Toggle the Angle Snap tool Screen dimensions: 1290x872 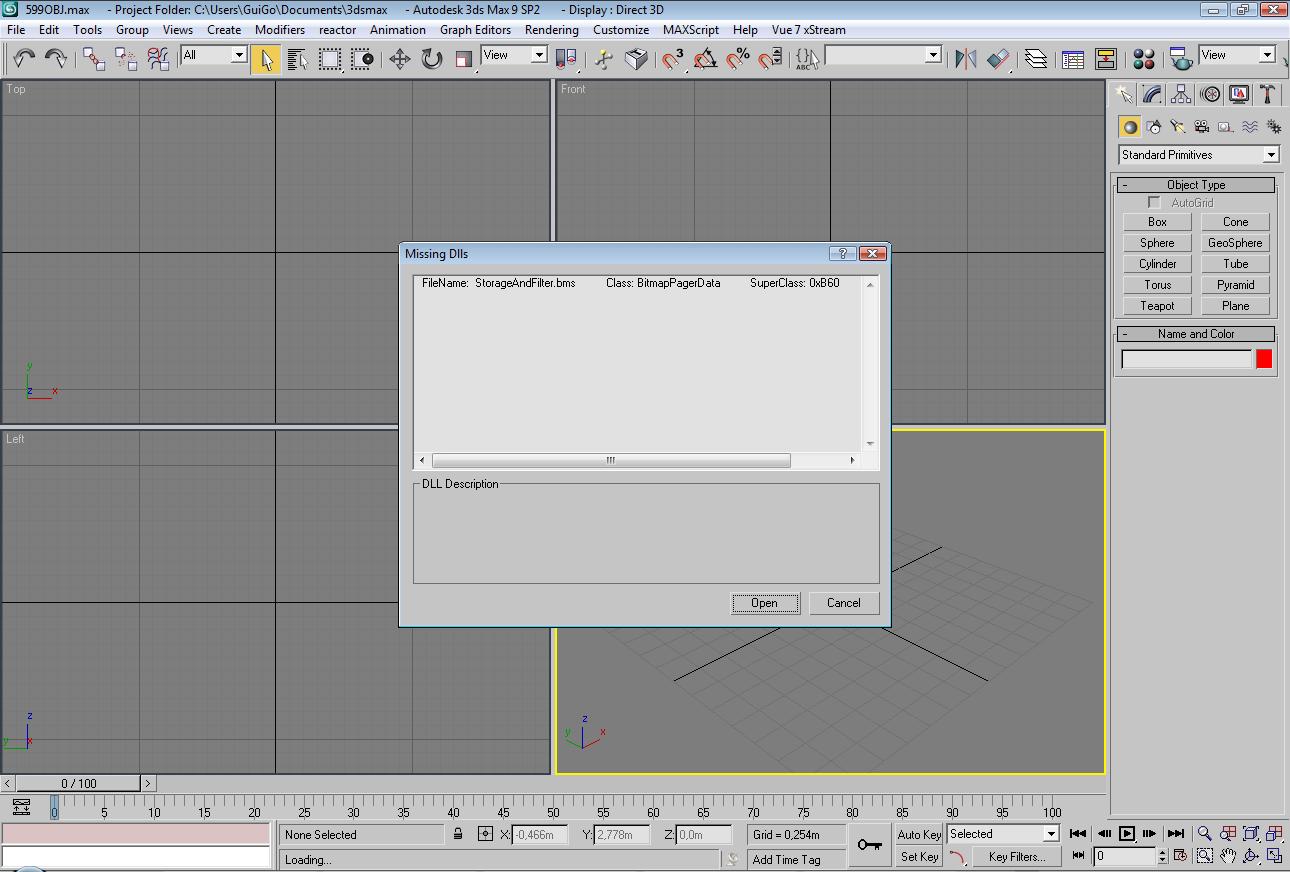point(706,59)
